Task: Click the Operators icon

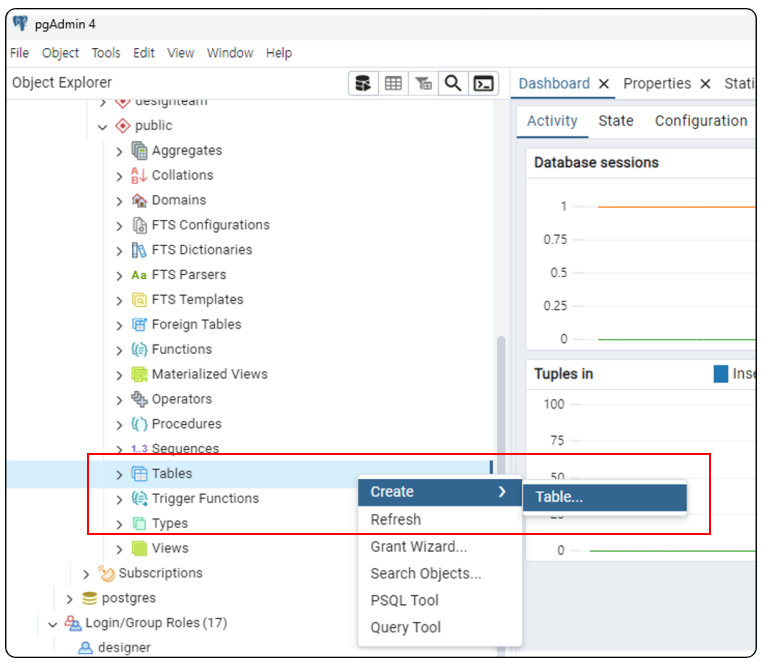Action: (139, 400)
